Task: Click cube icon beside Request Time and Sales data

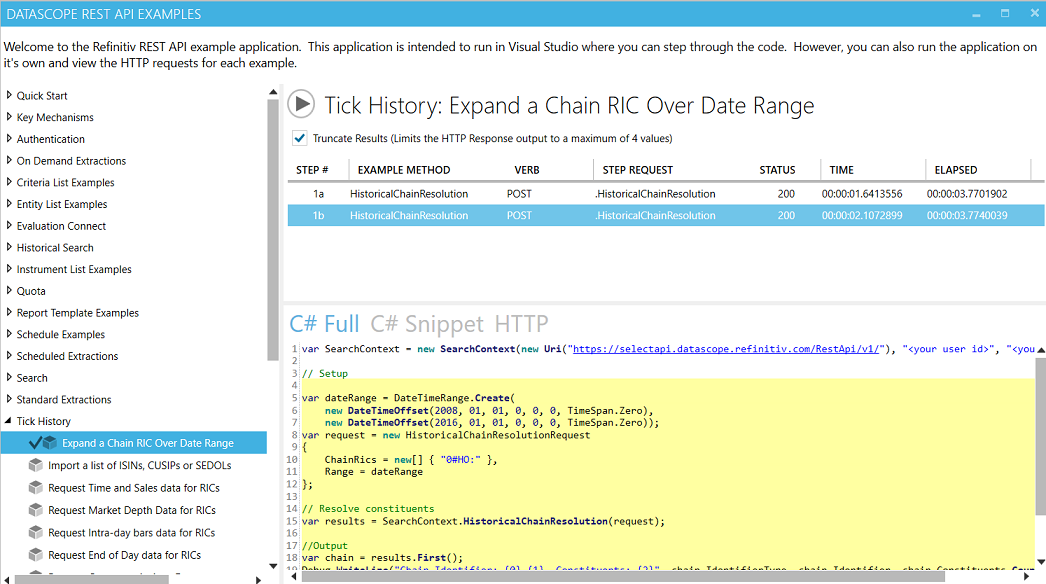Action: point(35,488)
